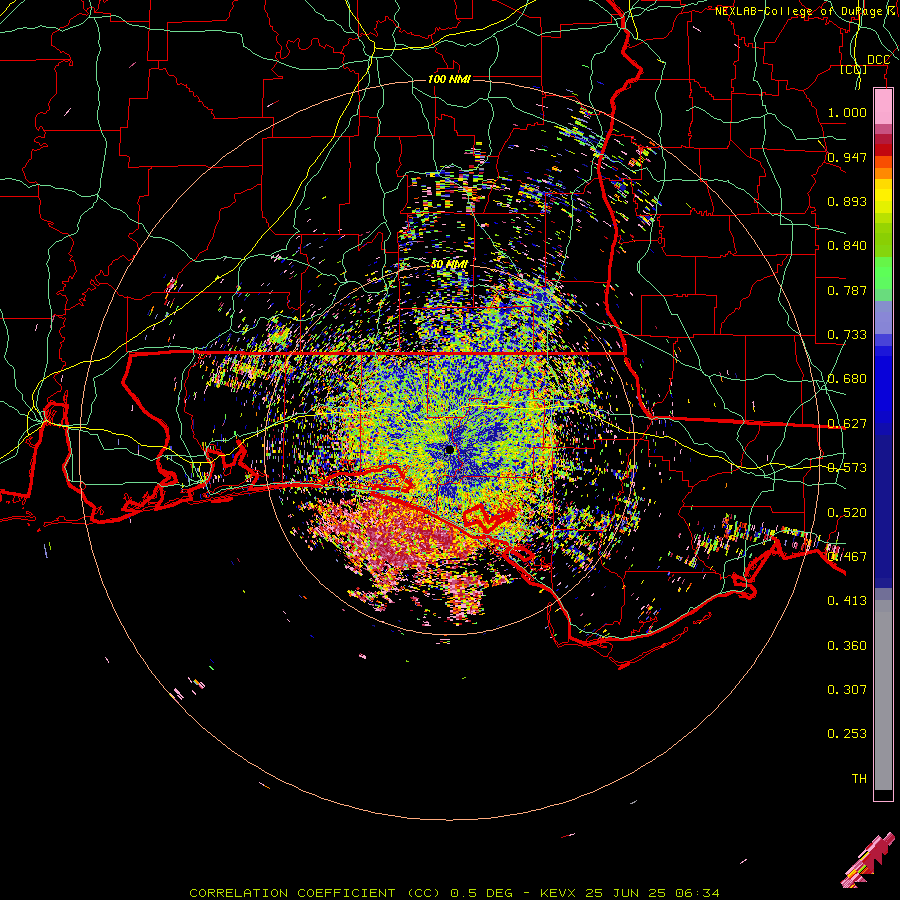Select the 0.413 legend value

(847, 601)
